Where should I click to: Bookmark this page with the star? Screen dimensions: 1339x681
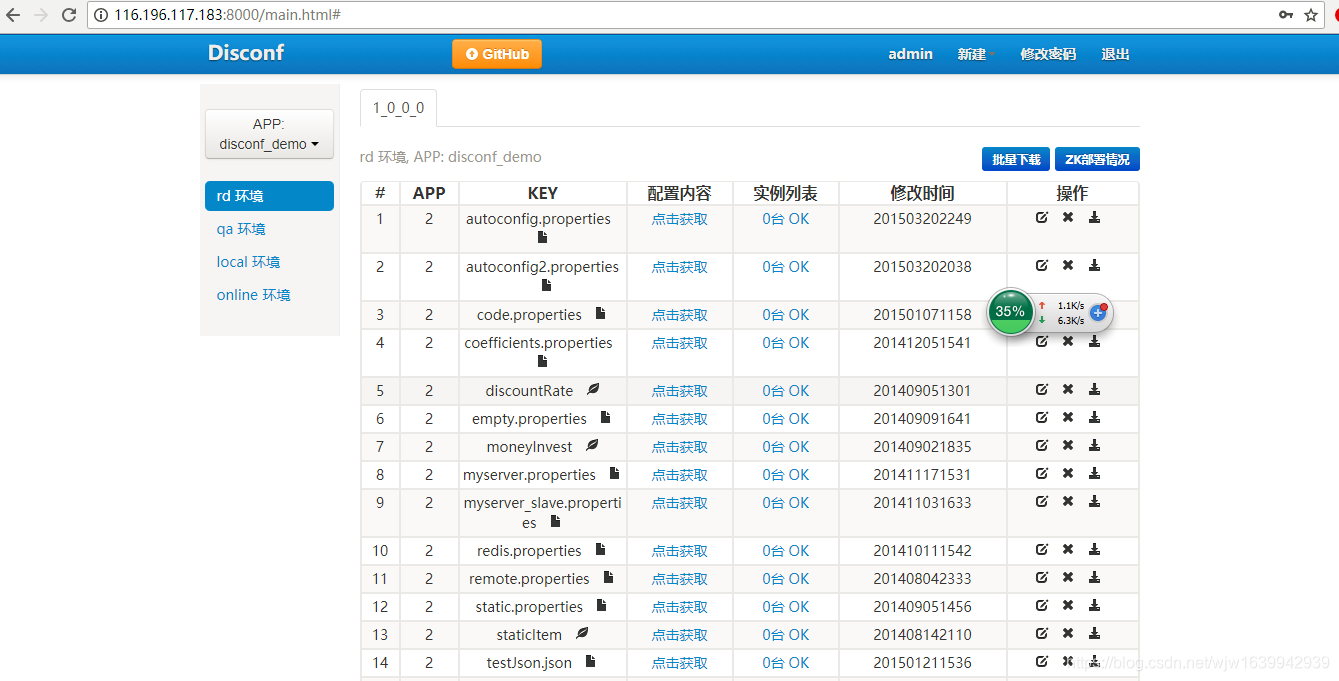[x=1311, y=15]
